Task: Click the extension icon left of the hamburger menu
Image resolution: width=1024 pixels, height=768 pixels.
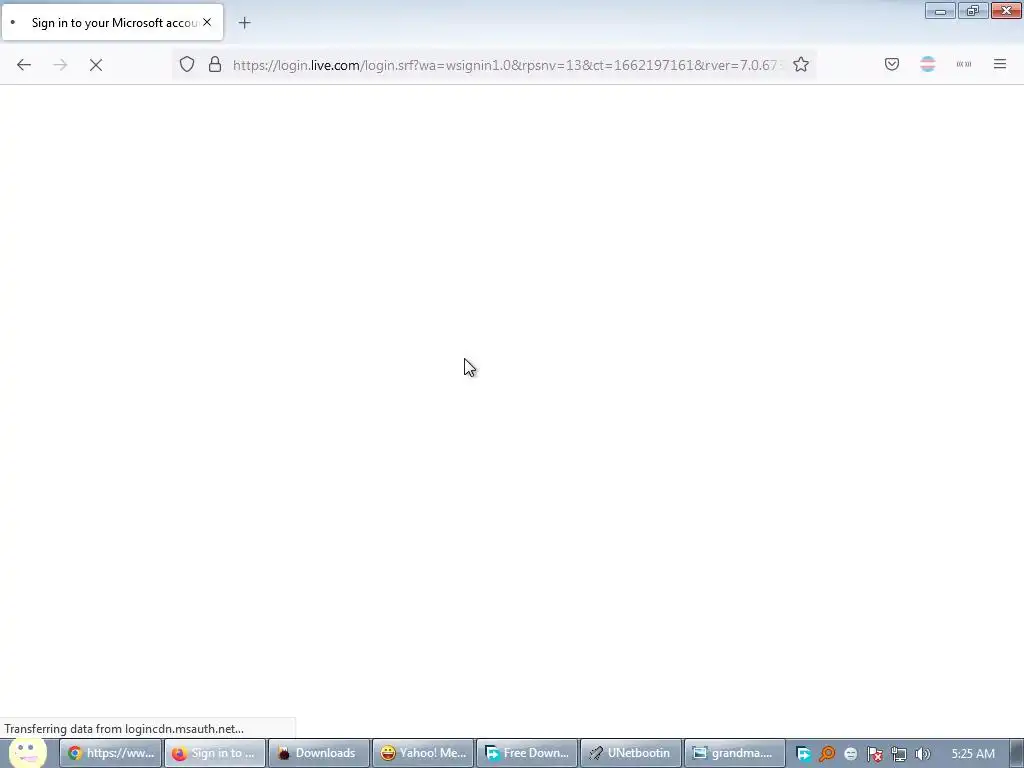Action: (x=964, y=64)
